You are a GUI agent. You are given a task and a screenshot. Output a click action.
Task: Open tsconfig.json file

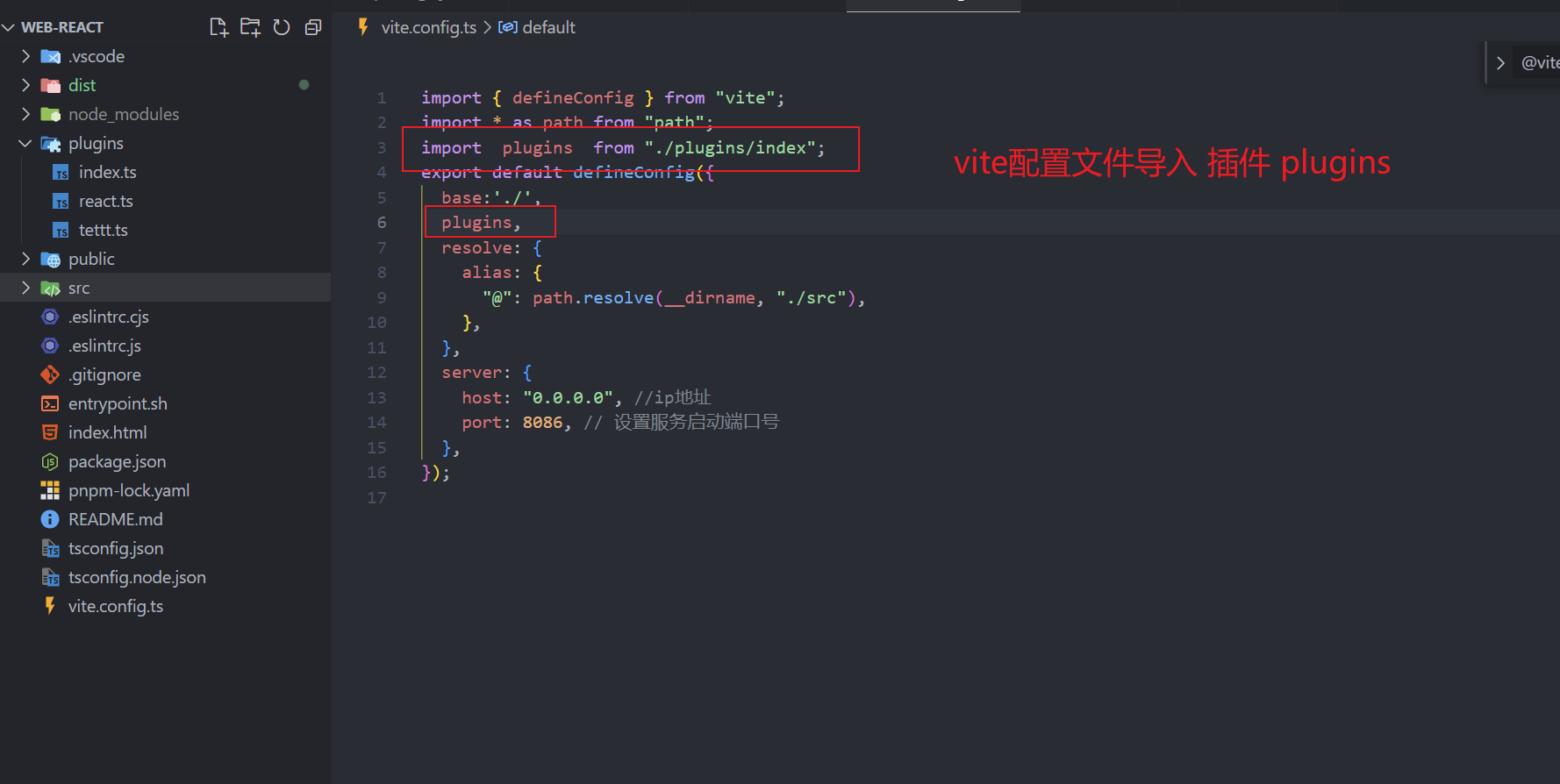[x=115, y=548]
